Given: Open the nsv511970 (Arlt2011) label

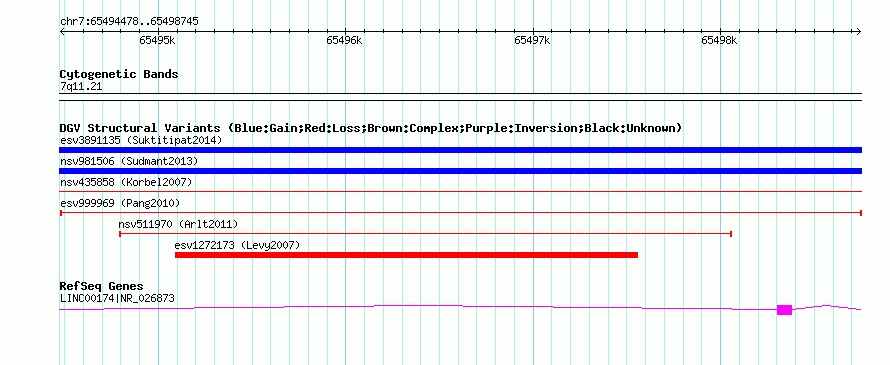Looking at the screenshot, I should 178,224.
